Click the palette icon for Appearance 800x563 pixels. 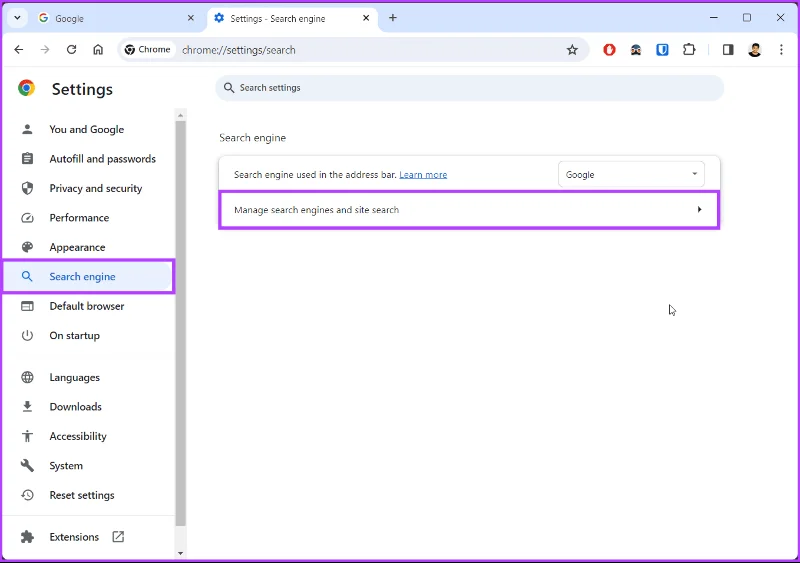point(27,247)
